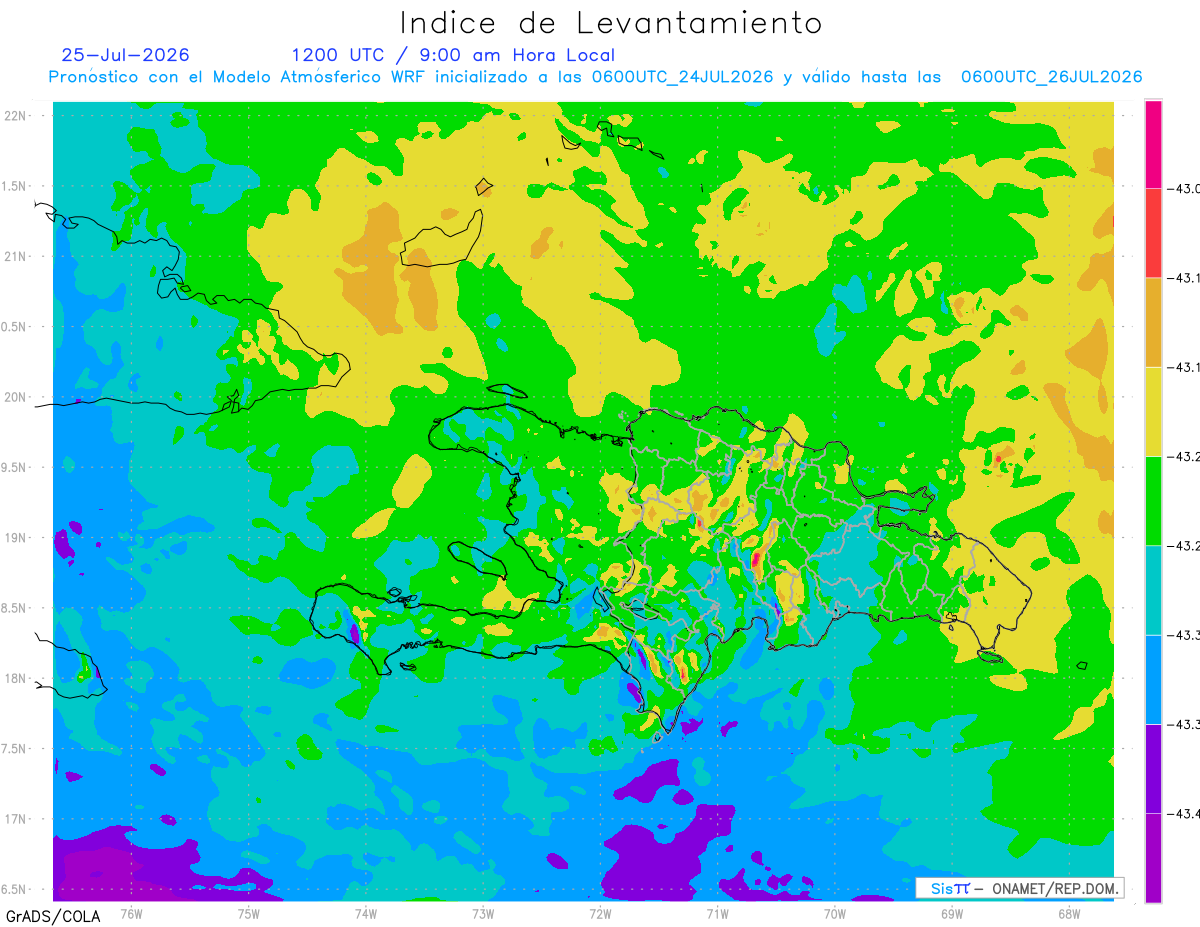Screen dimensions: 1200x927
Task: Select the "7.5N" latitude tick label
Action: click(14, 749)
